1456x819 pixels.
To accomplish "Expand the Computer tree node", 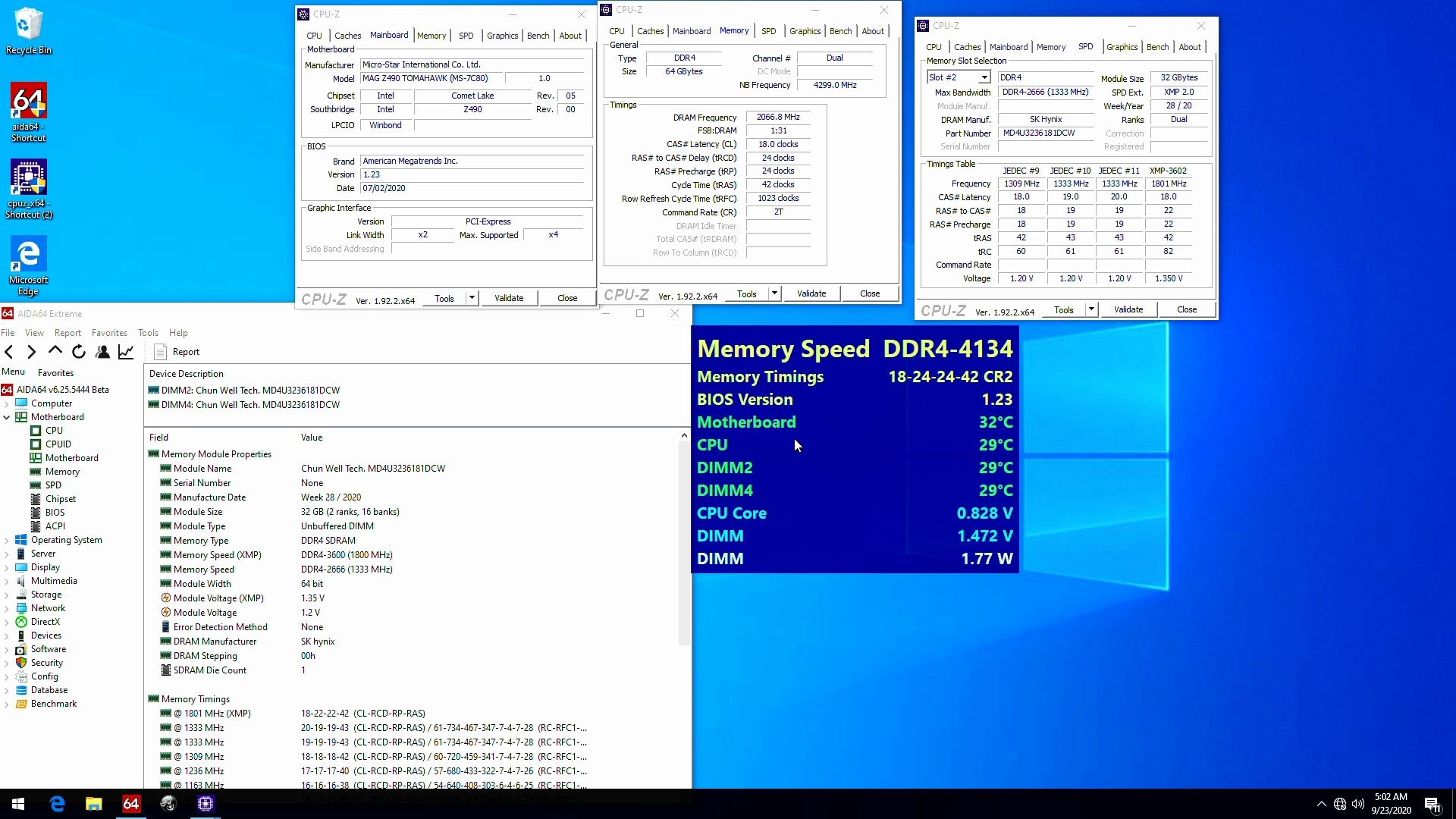I will (x=7, y=403).
